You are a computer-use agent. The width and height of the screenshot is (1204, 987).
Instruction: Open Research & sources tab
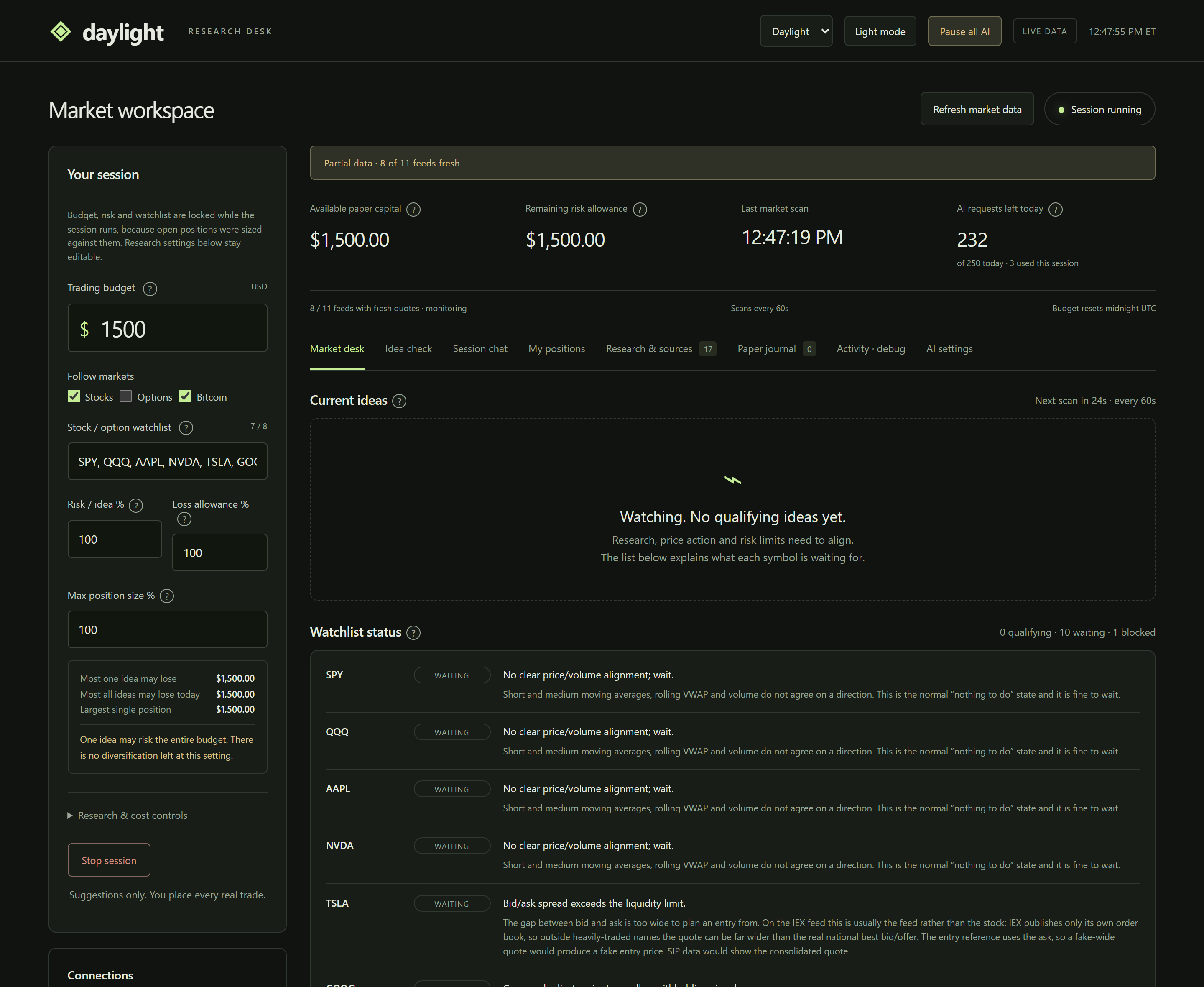point(661,348)
